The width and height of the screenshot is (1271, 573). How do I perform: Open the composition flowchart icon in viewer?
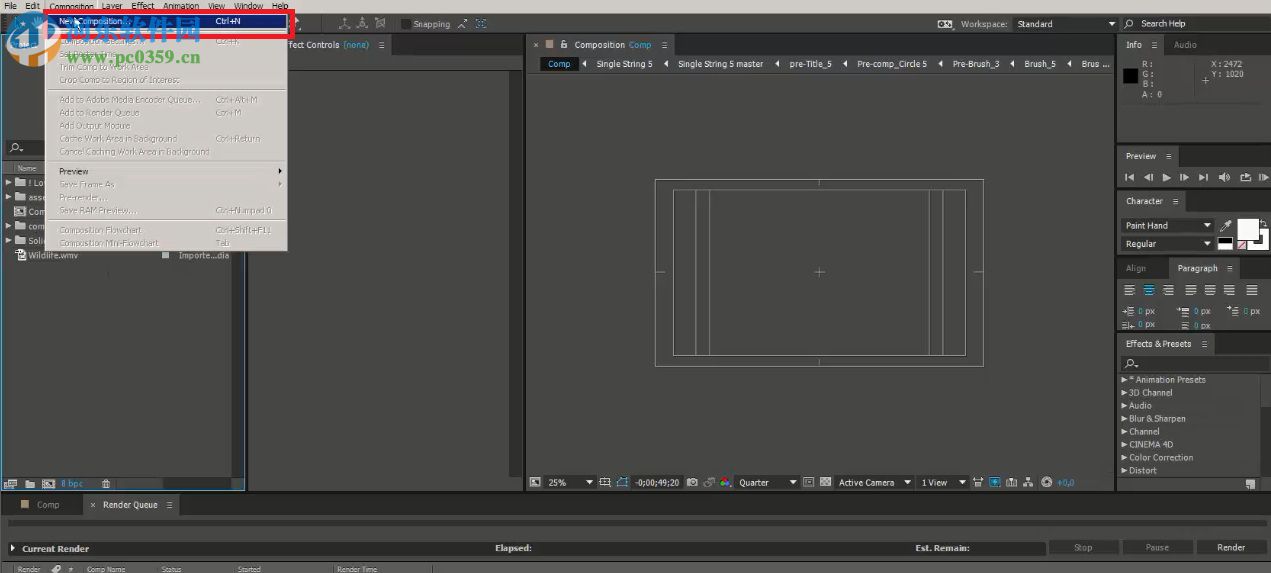coord(1030,483)
